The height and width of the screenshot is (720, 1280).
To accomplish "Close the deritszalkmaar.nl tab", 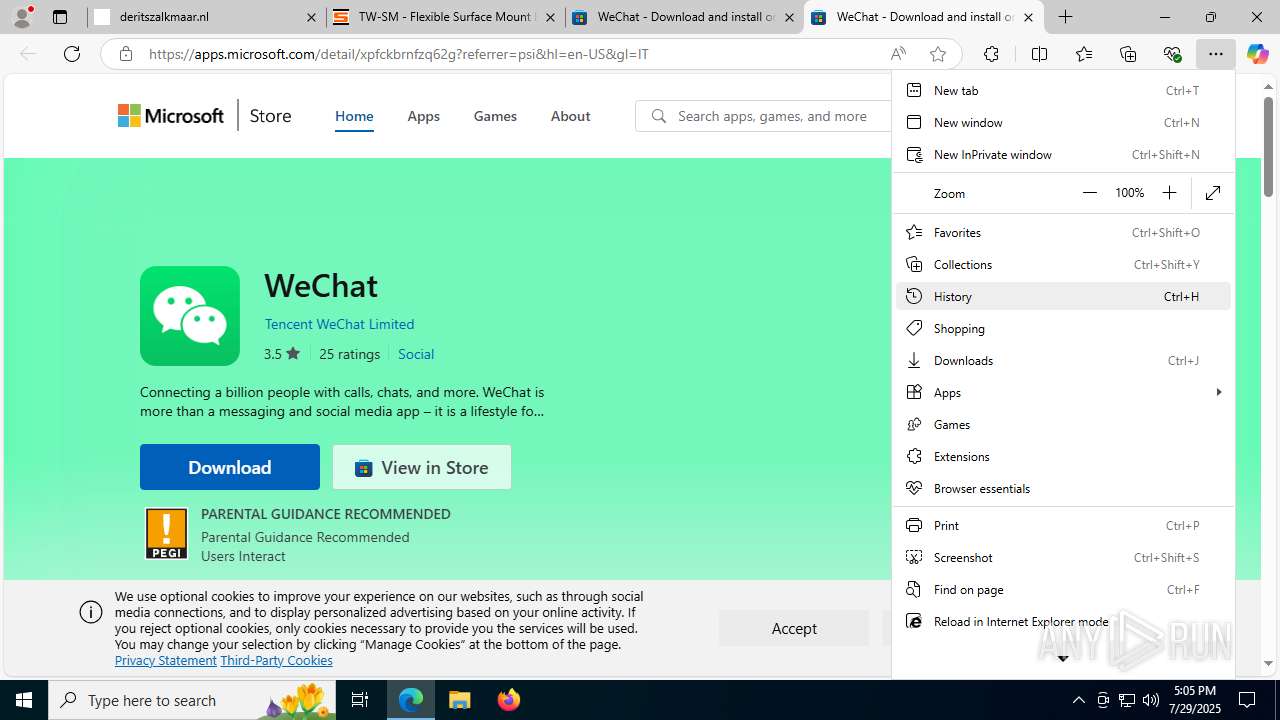I will pos(311,17).
